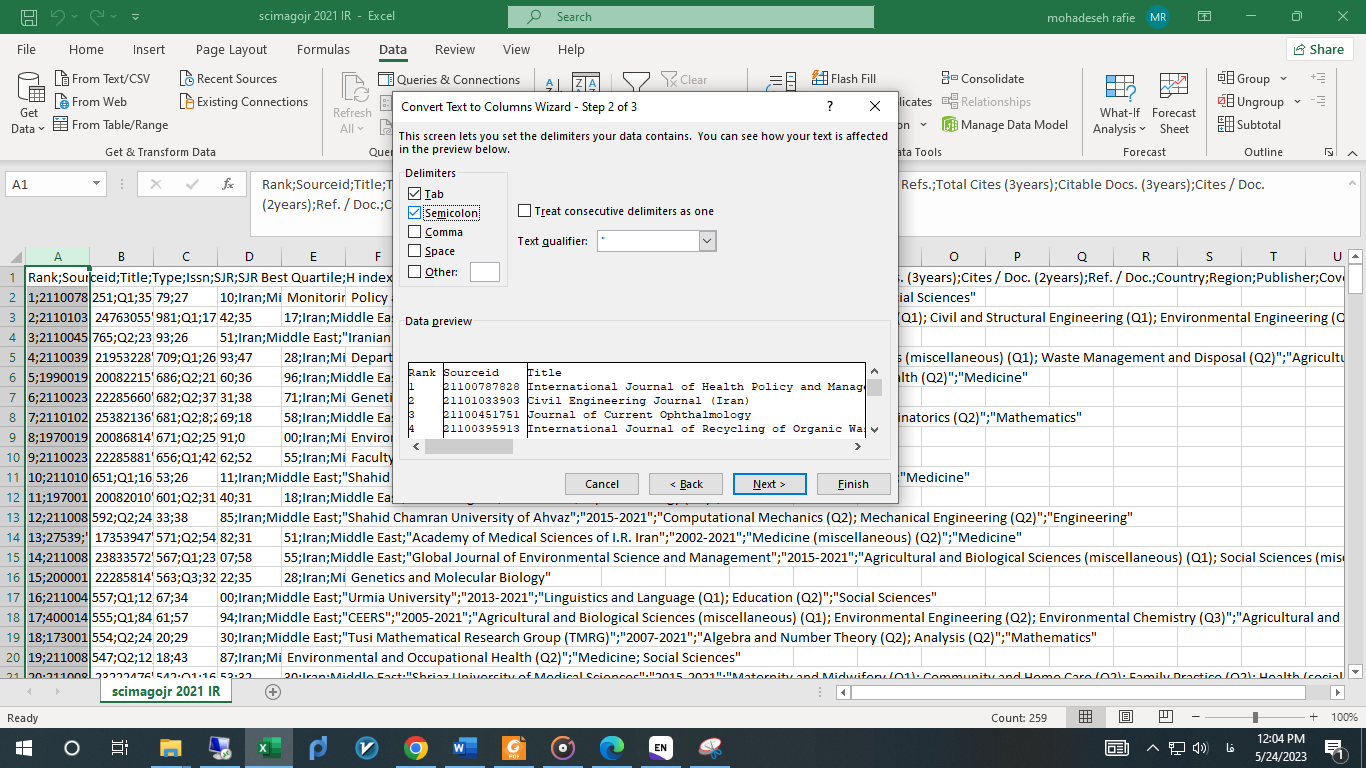Switch to the Home tab

click(86, 49)
